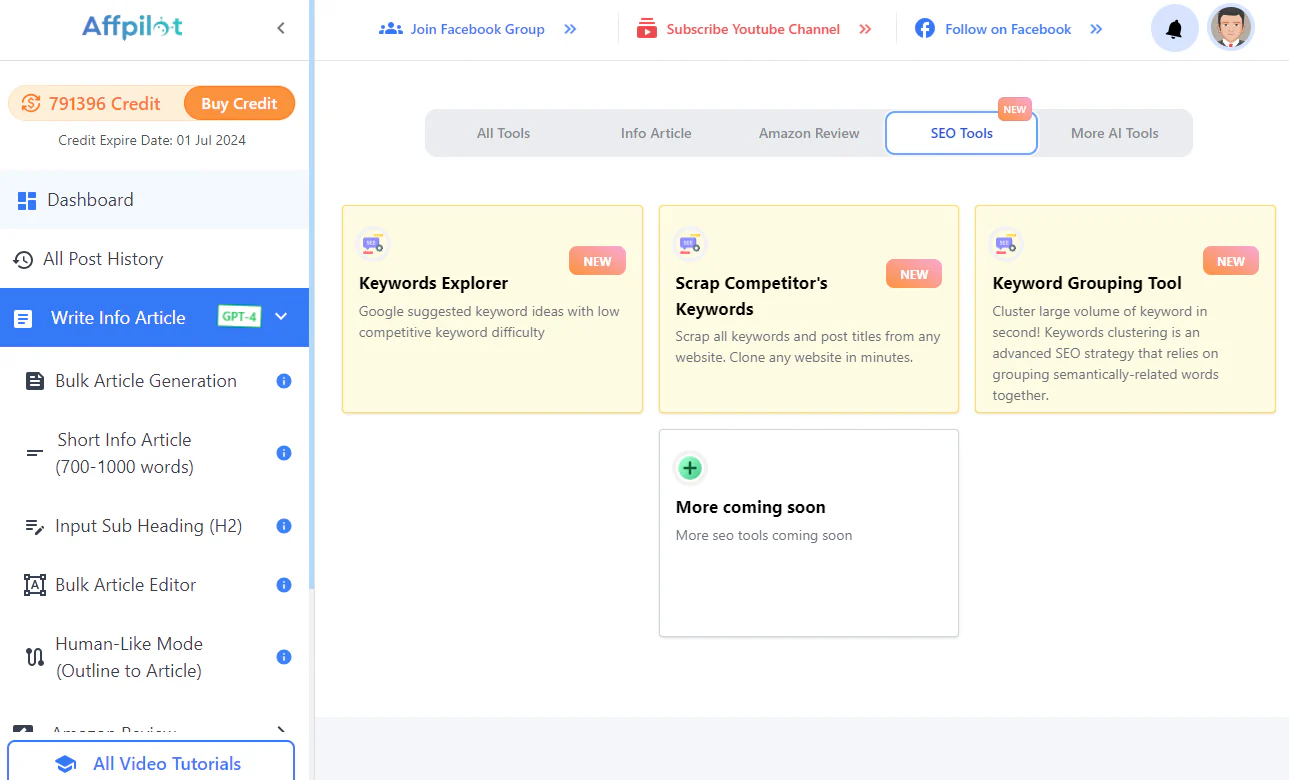Click Follow on Facebook link

(x=1008, y=29)
